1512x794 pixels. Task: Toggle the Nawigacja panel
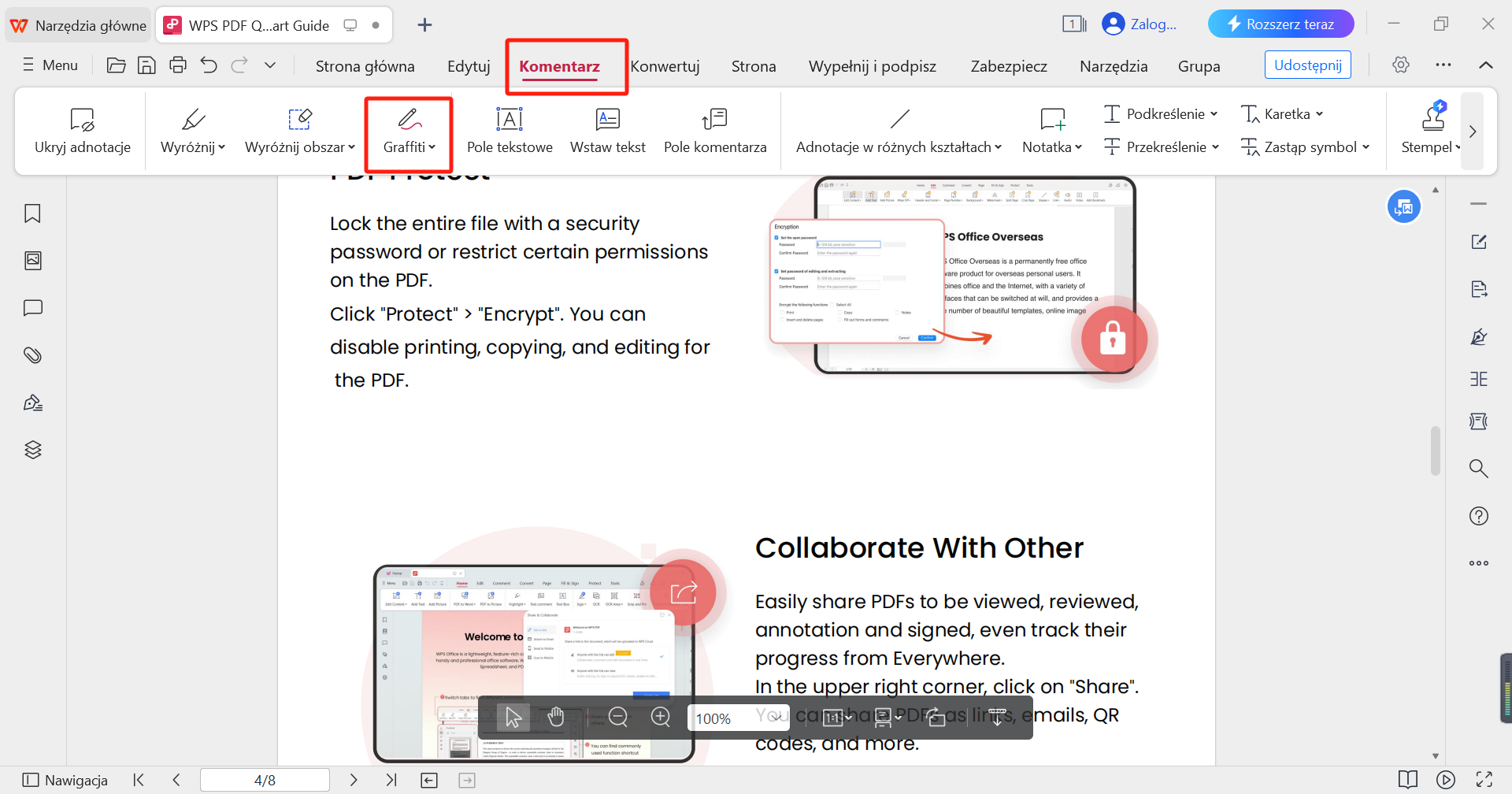click(x=65, y=780)
